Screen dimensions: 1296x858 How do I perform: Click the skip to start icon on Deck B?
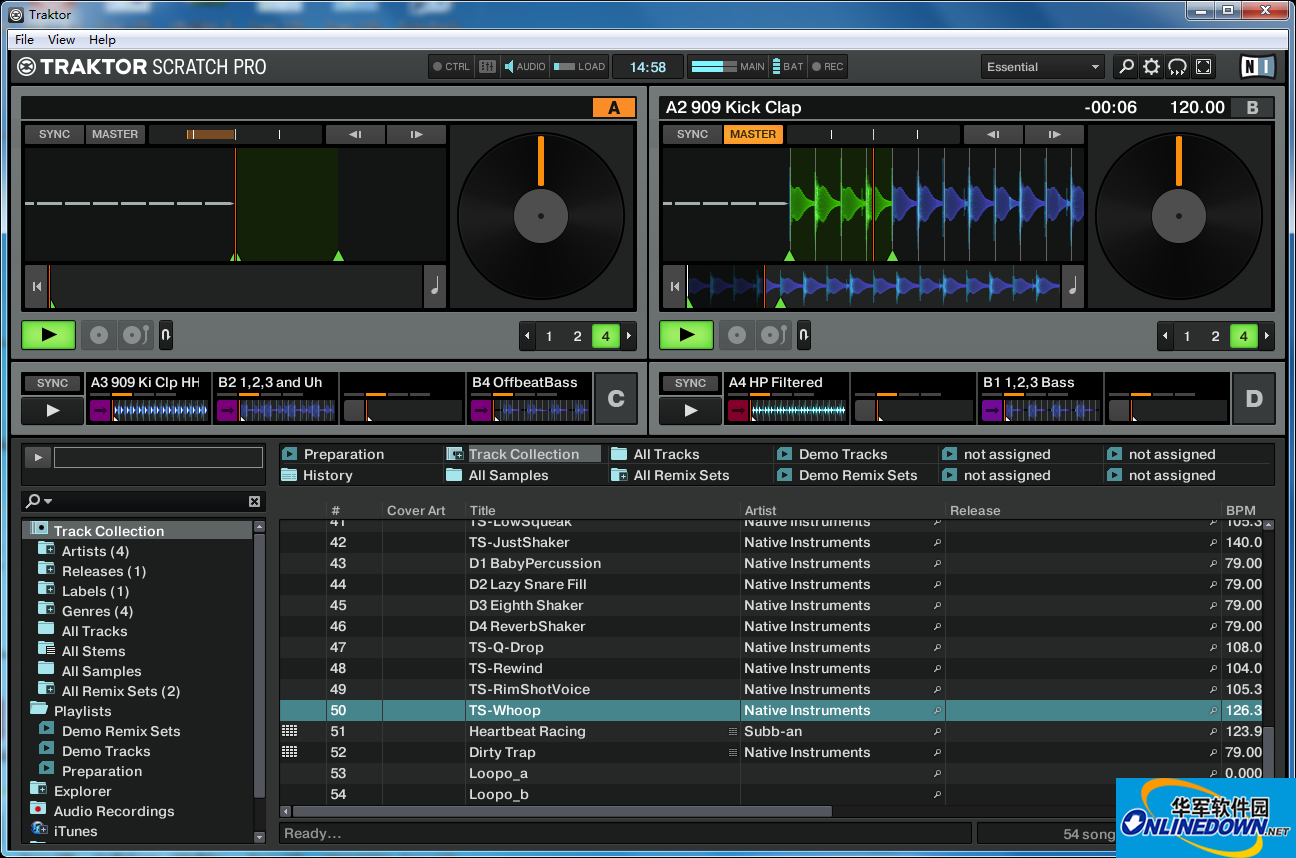click(x=675, y=287)
